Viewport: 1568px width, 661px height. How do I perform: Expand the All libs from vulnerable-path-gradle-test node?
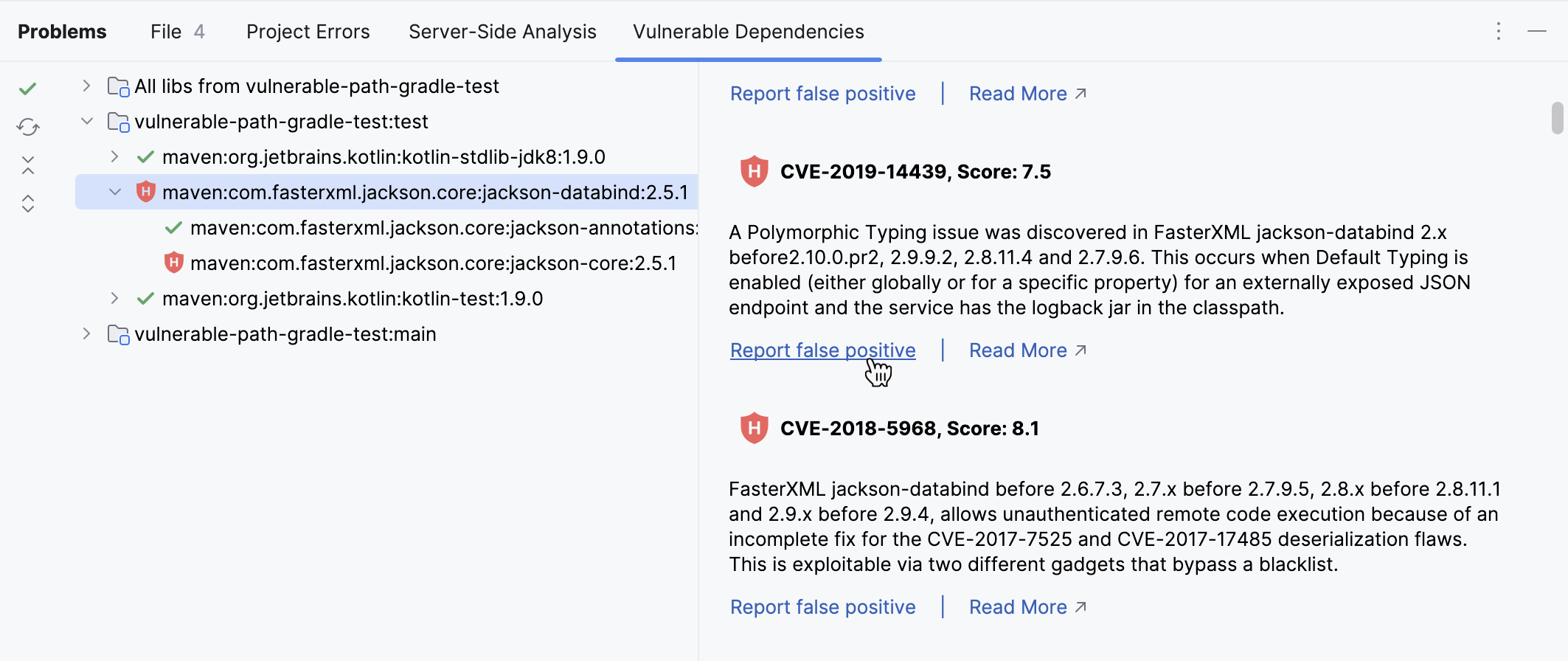86,86
